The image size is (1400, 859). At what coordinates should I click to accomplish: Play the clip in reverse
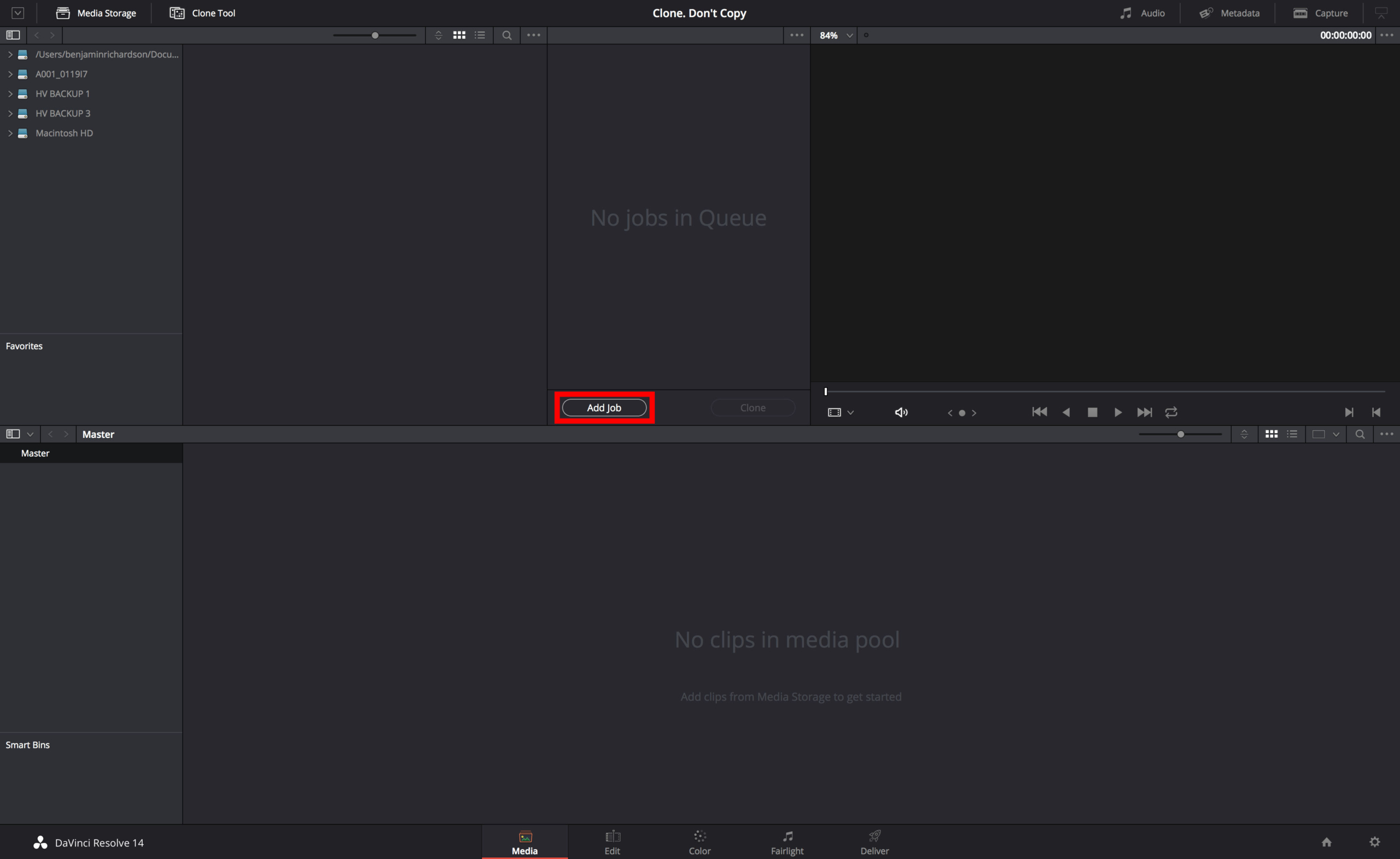1066,412
